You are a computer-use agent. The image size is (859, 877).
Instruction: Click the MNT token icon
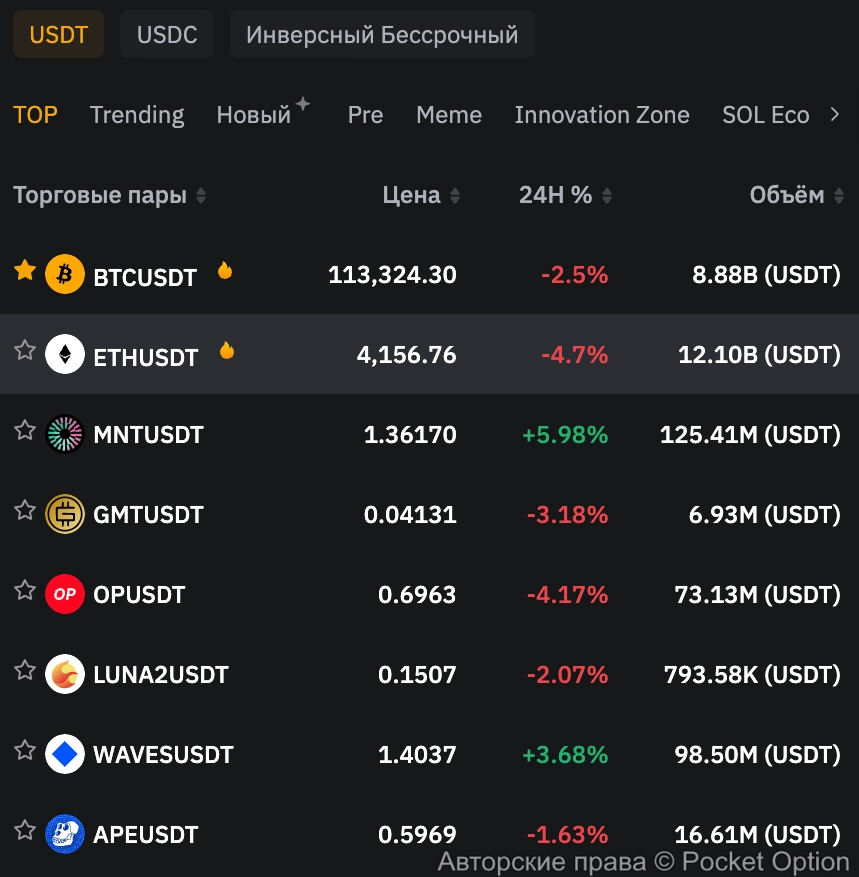point(65,434)
